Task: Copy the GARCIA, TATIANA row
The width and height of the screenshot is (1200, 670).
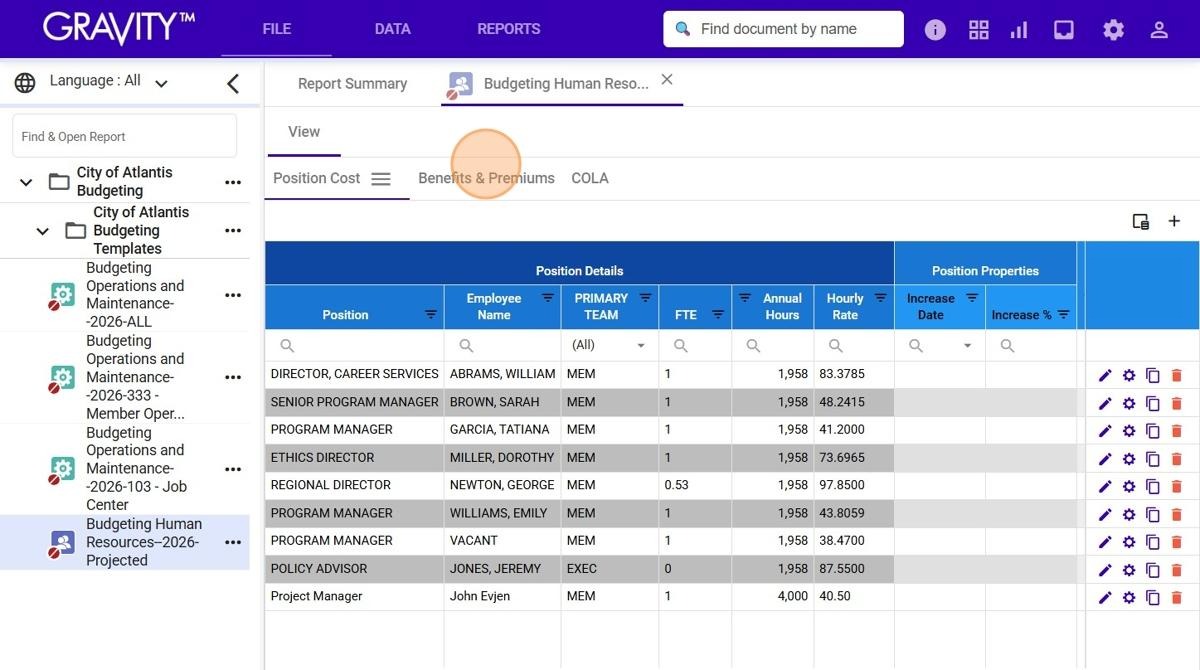Action: pyautogui.click(x=1153, y=431)
